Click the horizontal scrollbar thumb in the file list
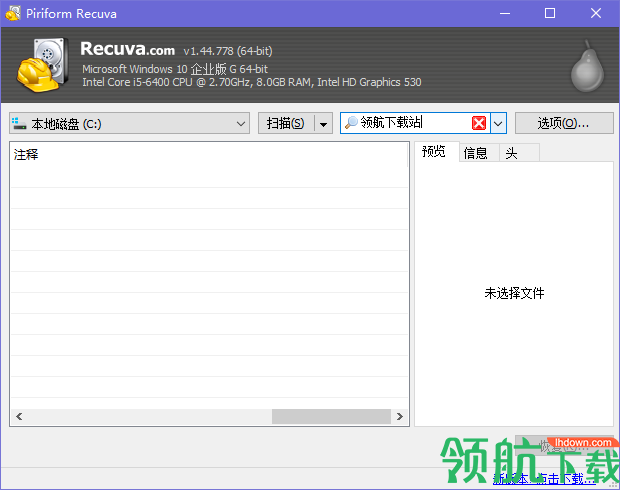 tap(331, 416)
